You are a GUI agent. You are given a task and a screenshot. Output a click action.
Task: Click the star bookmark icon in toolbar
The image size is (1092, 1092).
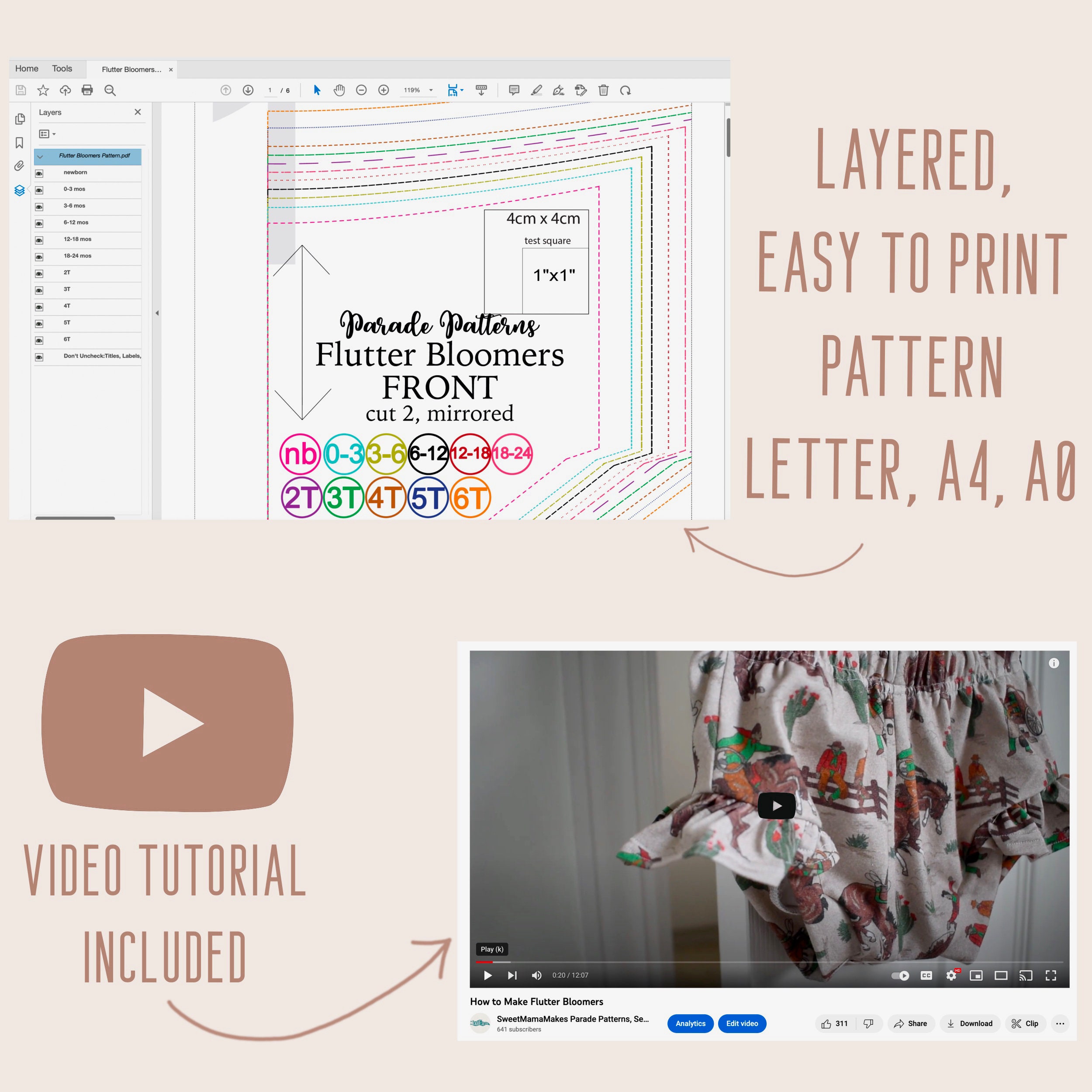pyautogui.click(x=43, y=90)
